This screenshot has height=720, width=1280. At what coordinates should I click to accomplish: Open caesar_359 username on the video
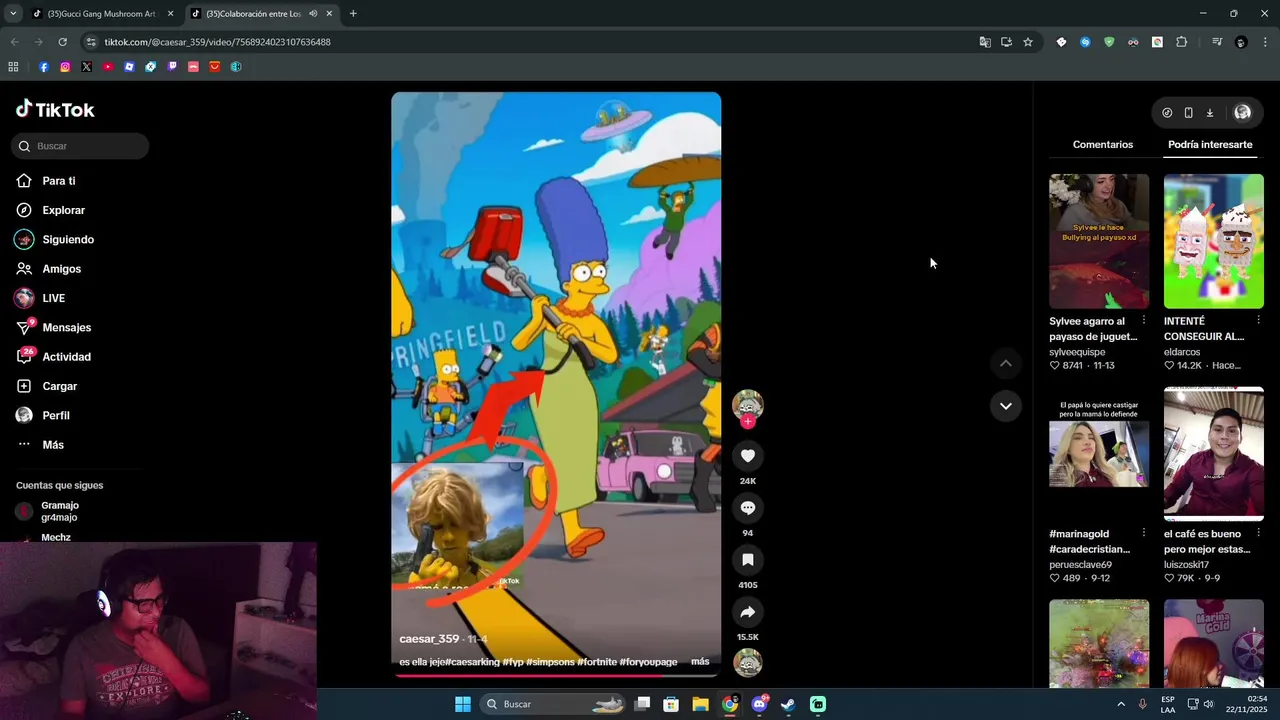(429, 639)
